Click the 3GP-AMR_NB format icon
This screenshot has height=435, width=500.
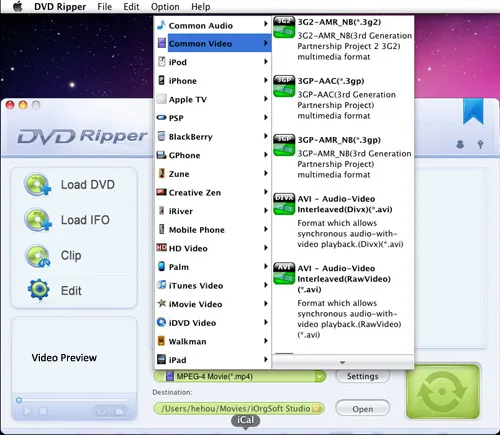[284, 145]
